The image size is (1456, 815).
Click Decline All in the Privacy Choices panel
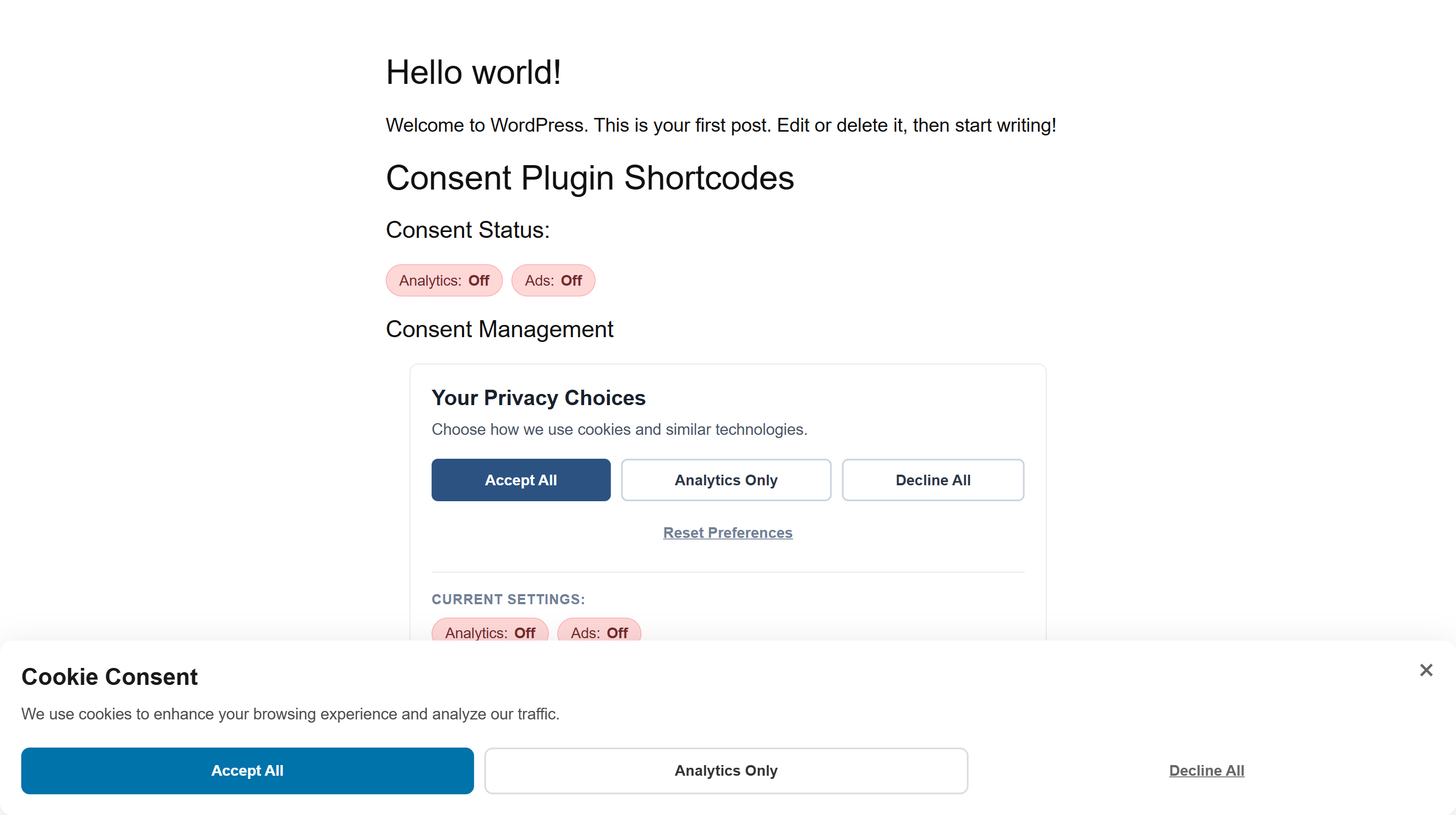pyautogui.click(x=932, y=480)
